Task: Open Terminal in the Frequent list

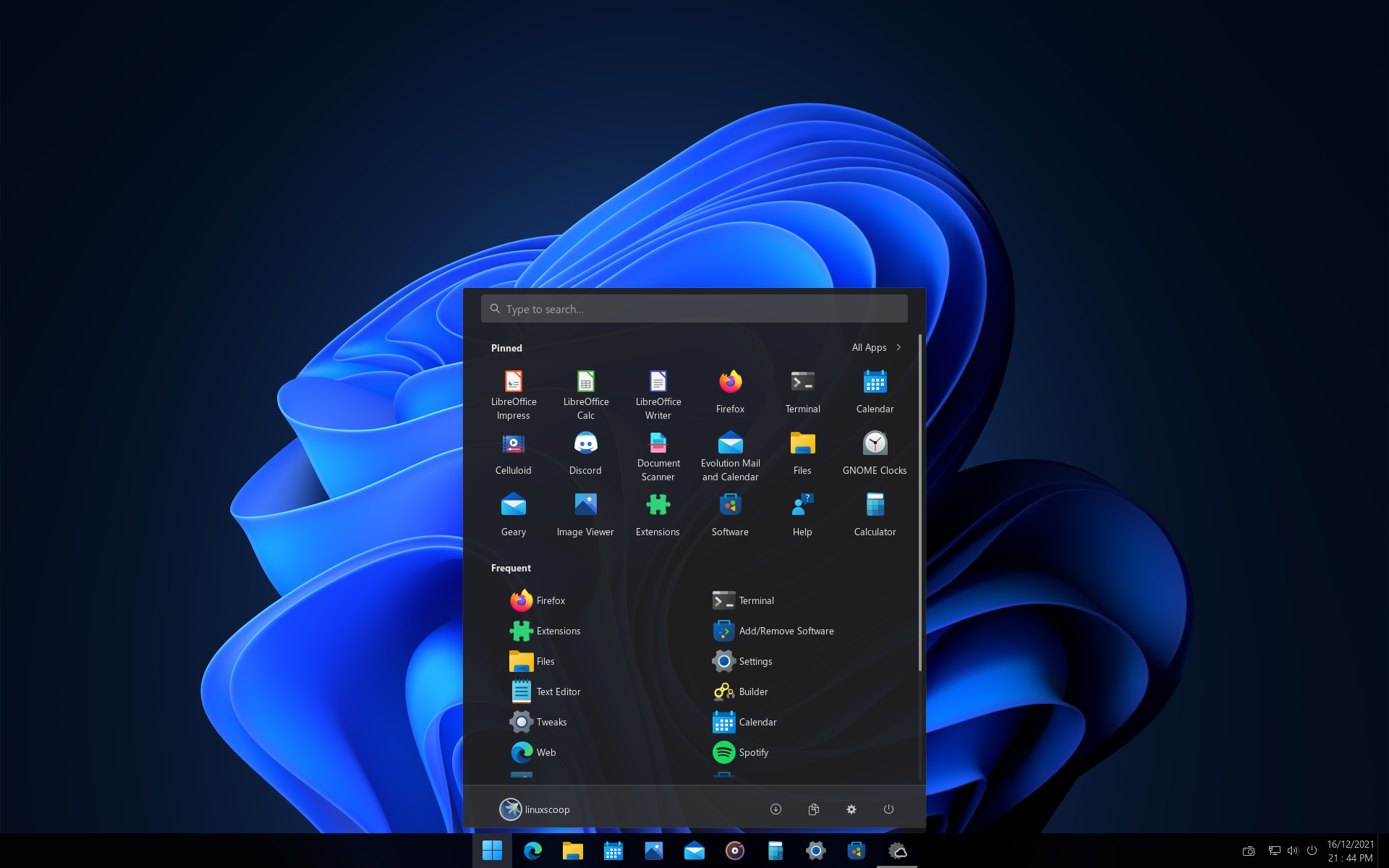Action: pyautogui.click(x=742, y=600)
